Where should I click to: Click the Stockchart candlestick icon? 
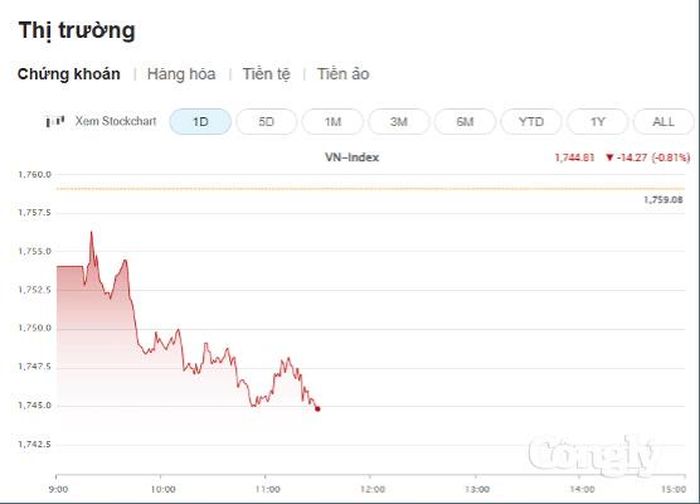pyautogui.click(x=55, y=121)
